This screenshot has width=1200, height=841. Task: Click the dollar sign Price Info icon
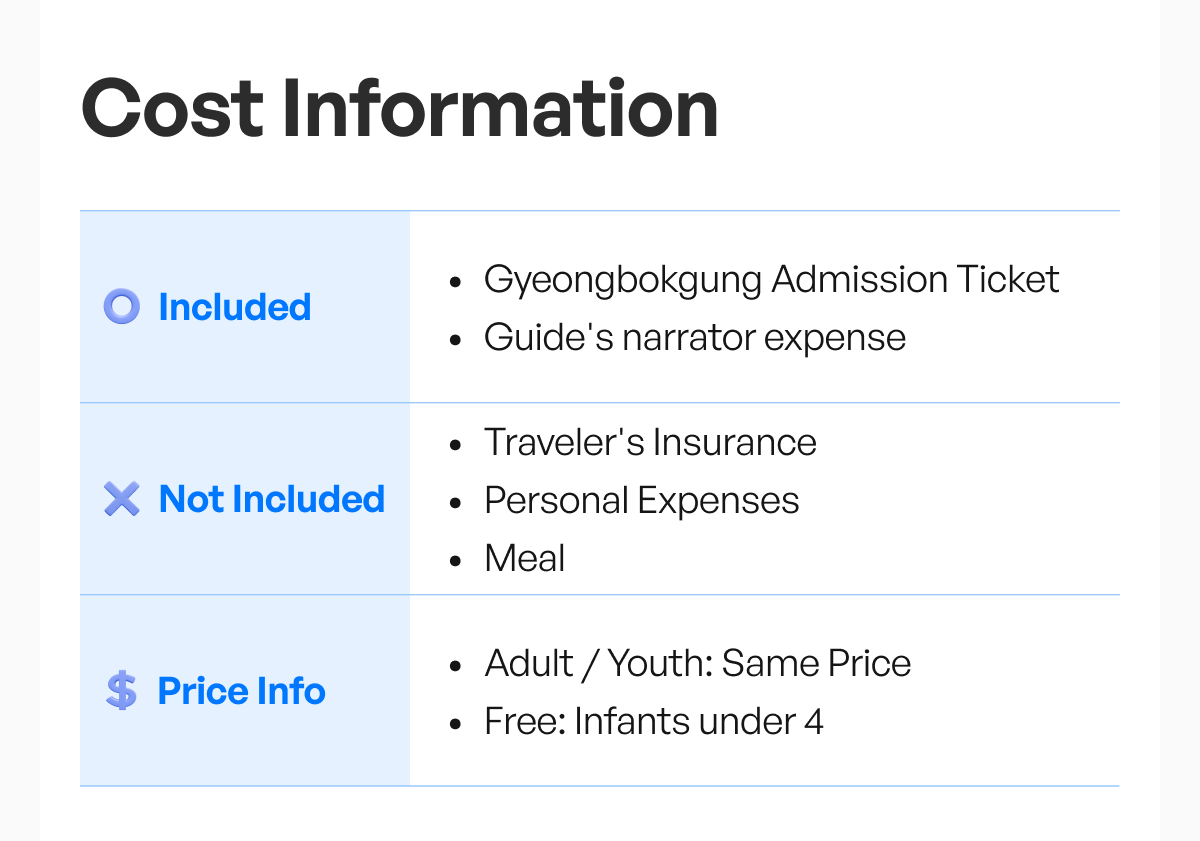121,691
